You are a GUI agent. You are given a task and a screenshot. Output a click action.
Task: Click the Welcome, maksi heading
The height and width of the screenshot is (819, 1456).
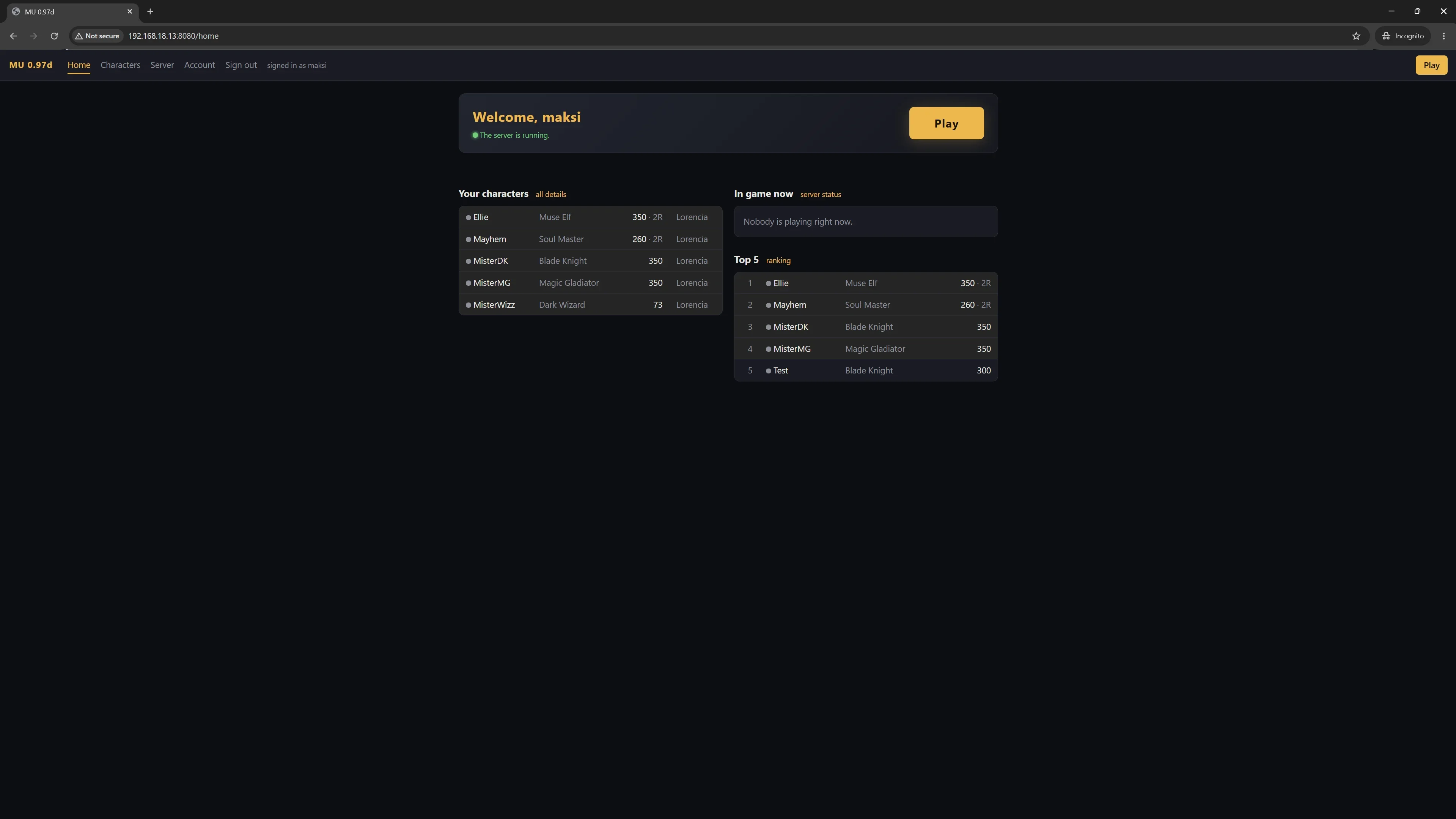pyautogui.click(x=526, y=117)
